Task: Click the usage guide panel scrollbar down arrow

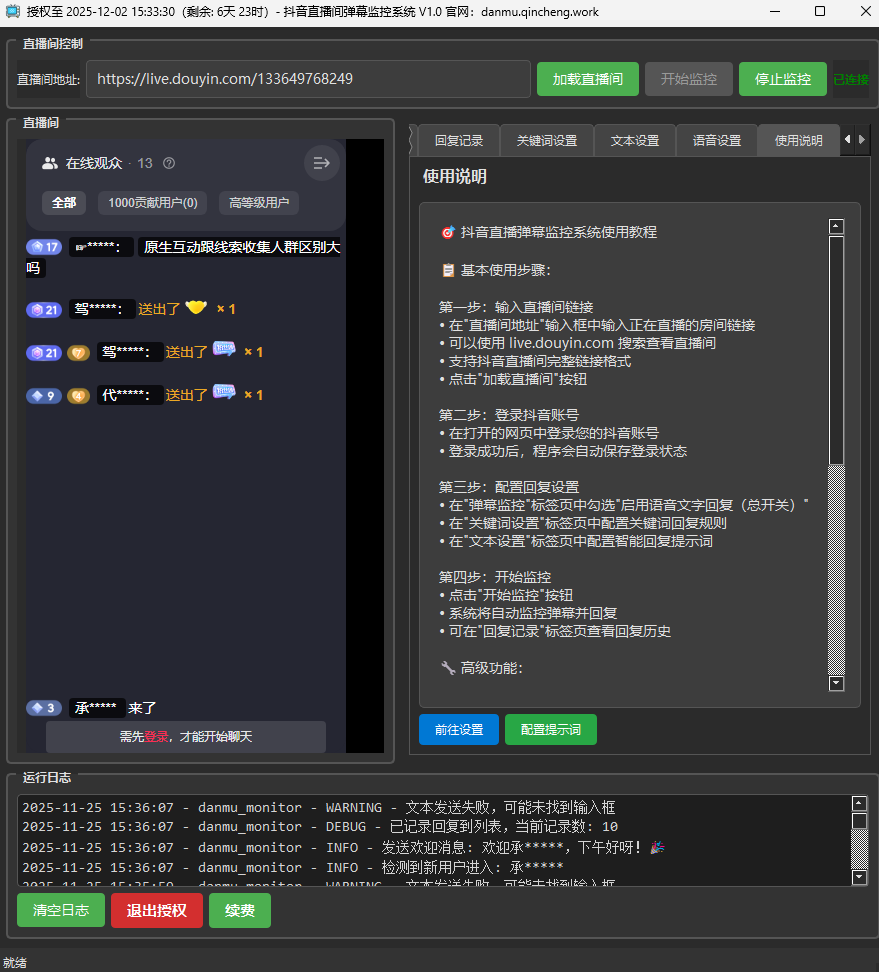Action: click(x=836, y=684)
